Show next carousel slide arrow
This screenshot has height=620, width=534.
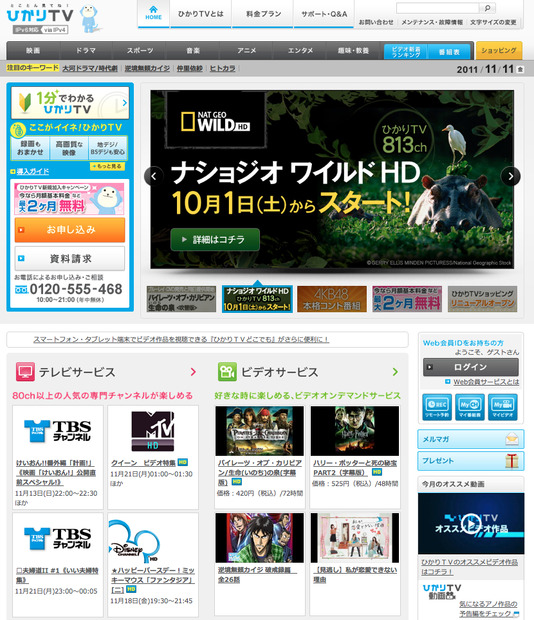tap(511, 176)
